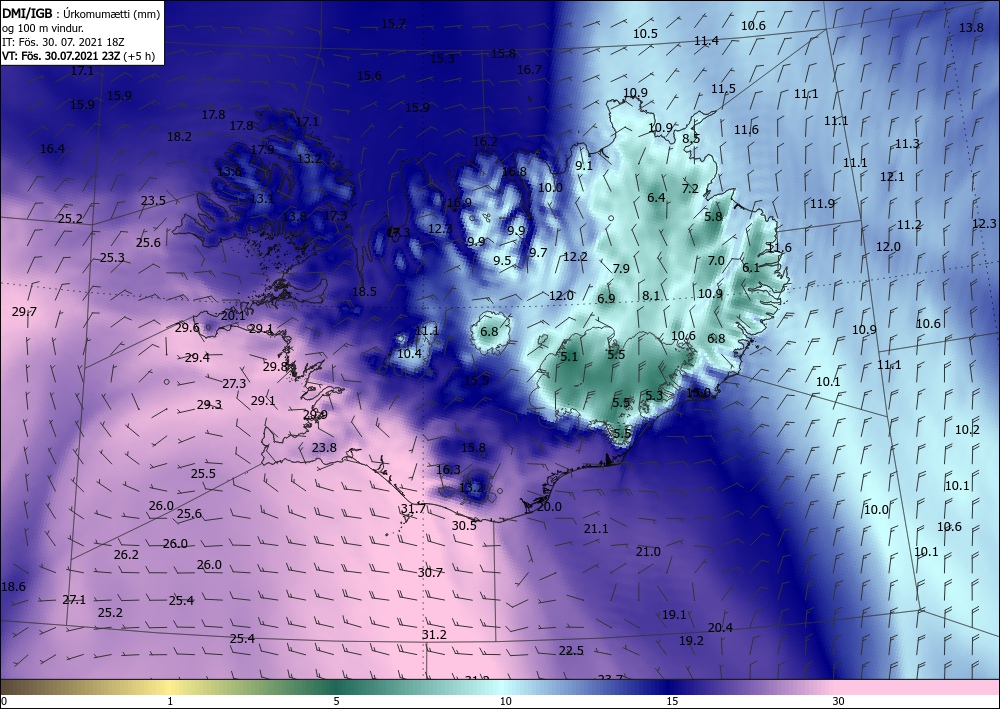The width and height of the screenshot is (1000, 709).
Task: Click the 7.9 value label
Action: point(621,268)
